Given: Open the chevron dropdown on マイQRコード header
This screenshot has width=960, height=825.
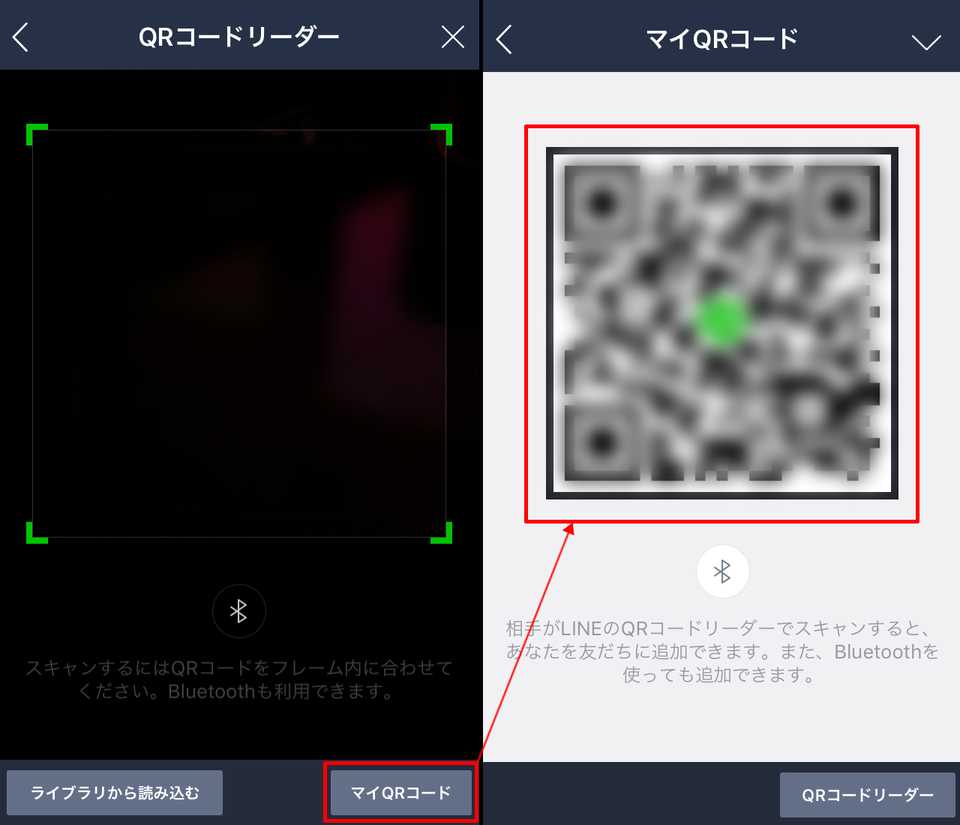Looking at the screenshot, I should [x=926, y=42].
